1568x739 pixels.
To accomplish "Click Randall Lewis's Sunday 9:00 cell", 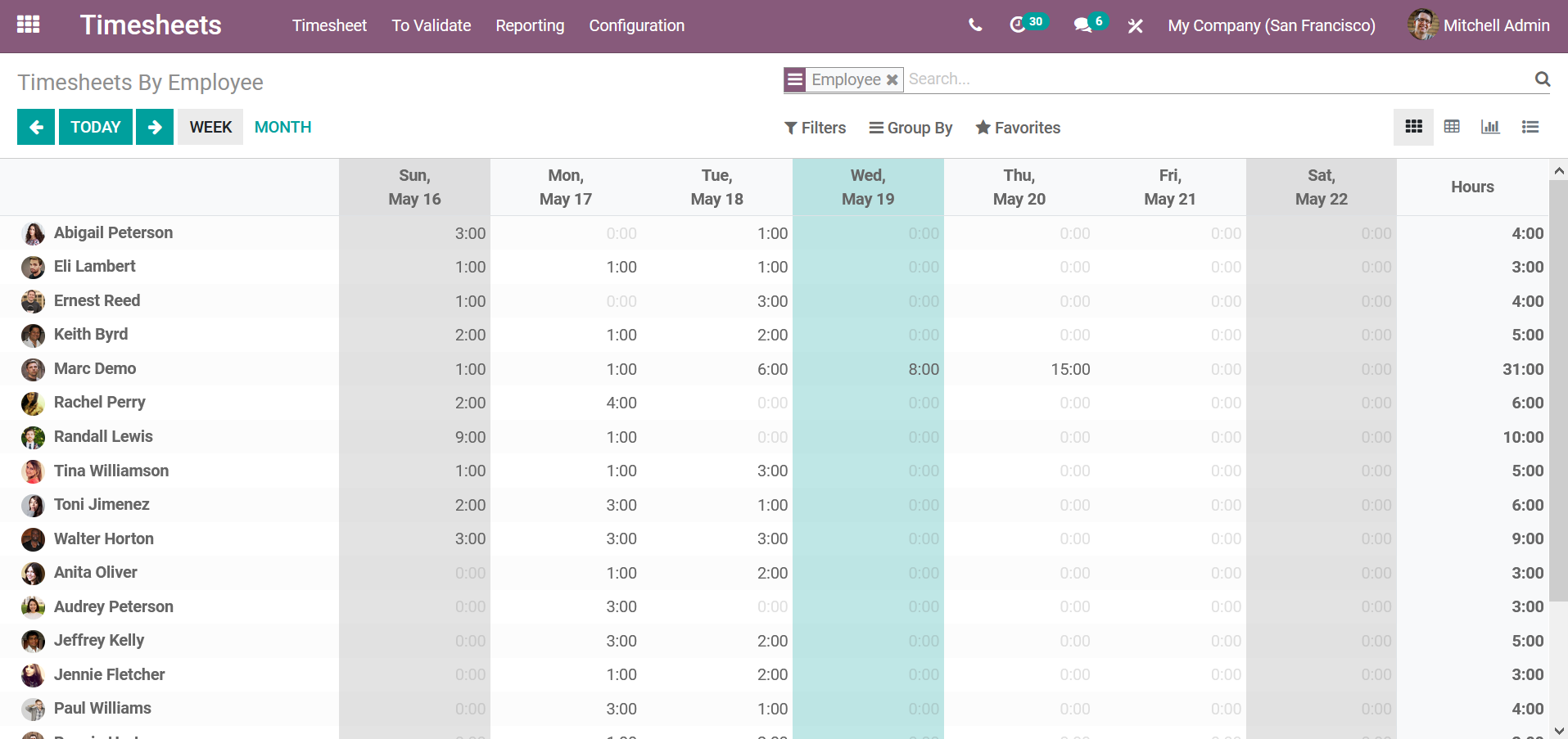I will tap(414, 437).
